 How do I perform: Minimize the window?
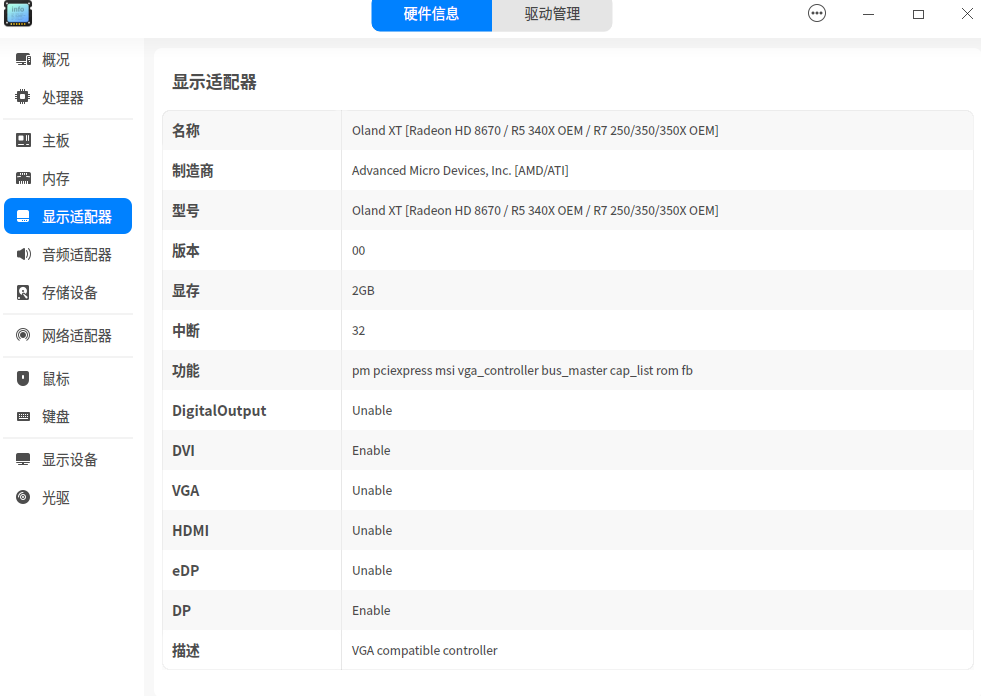tap(868, 14)
